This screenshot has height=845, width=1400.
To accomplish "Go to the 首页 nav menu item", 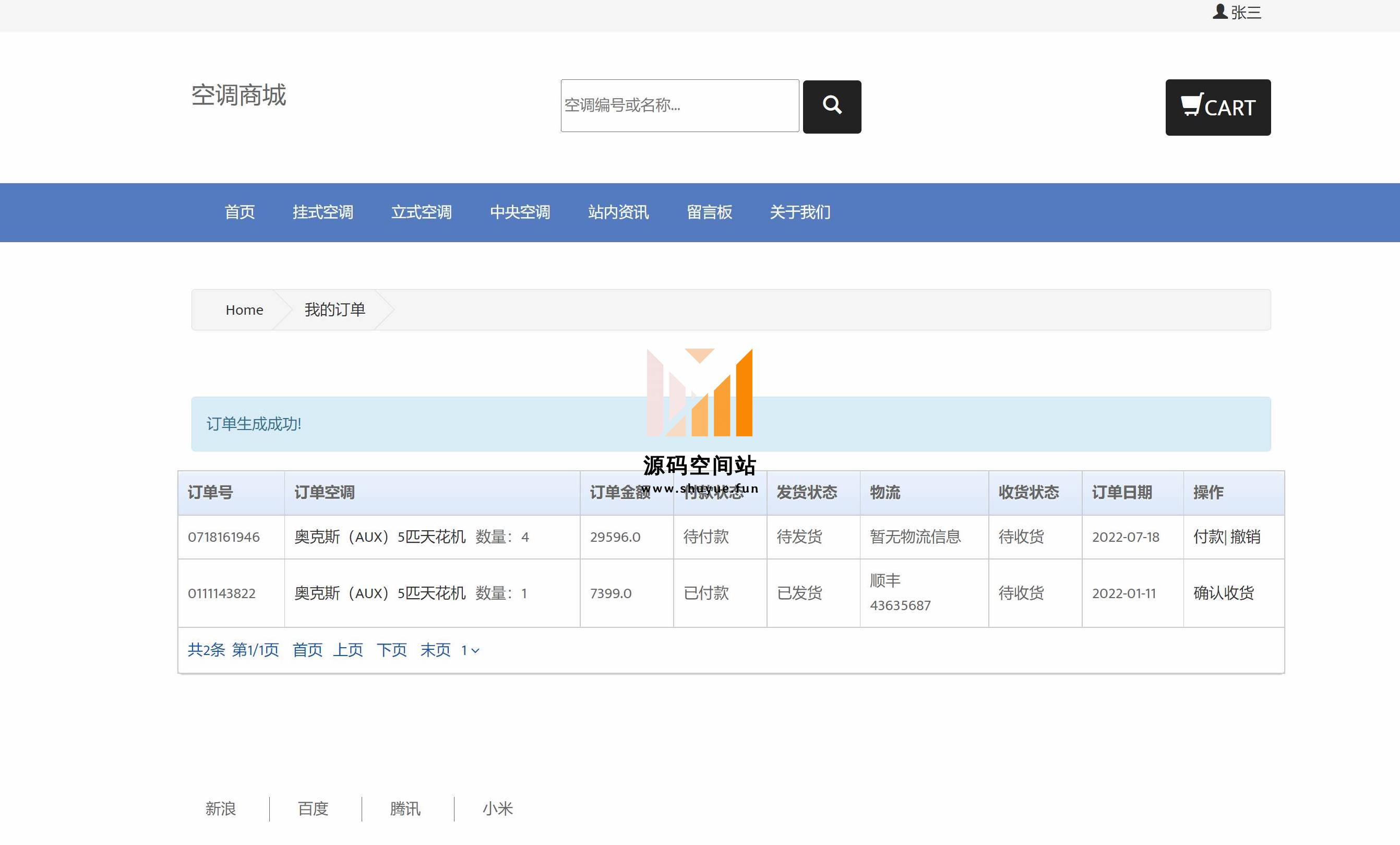I will point(239,212).
